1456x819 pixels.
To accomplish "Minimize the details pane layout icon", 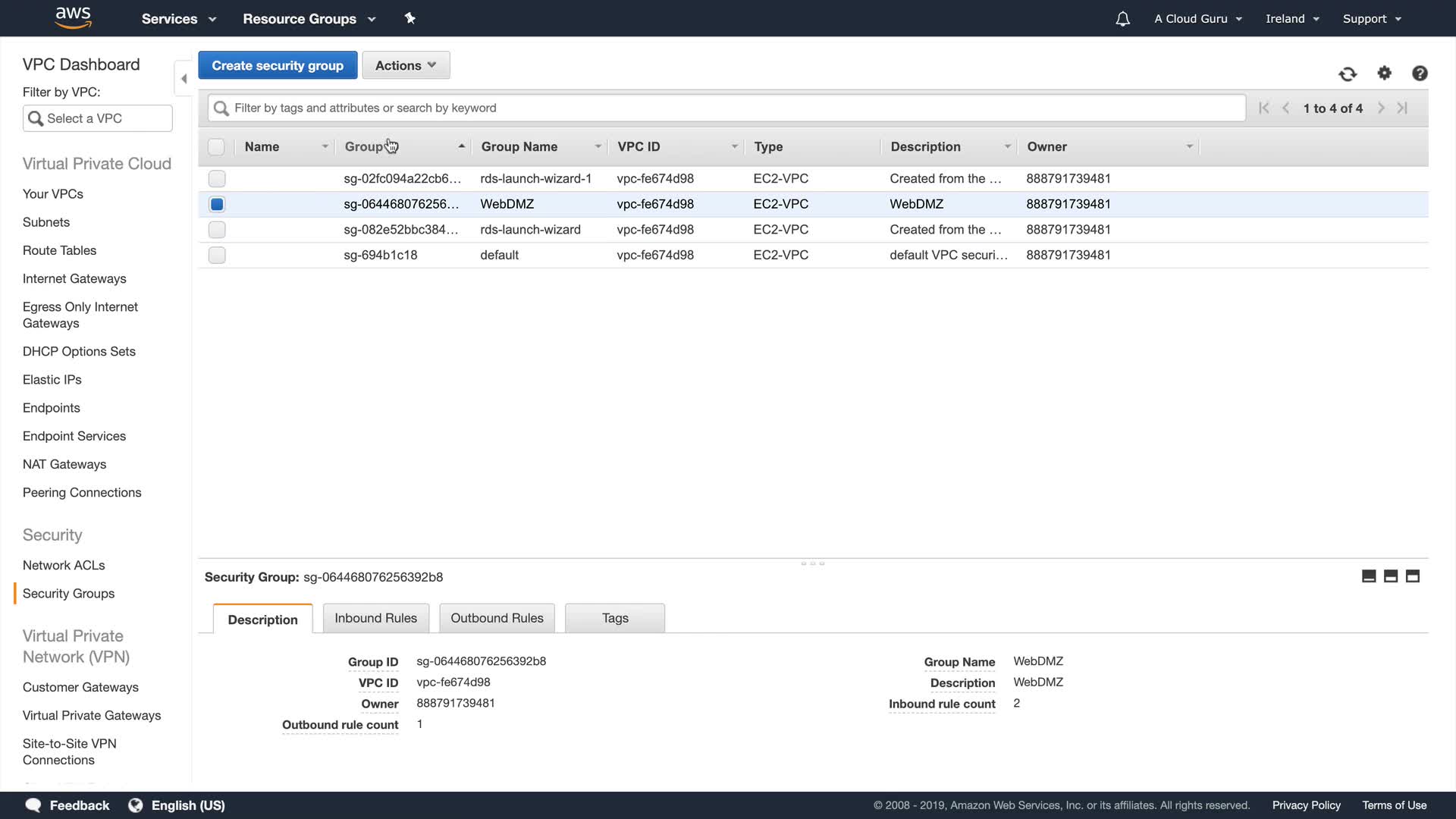I will coord(1369,576).
